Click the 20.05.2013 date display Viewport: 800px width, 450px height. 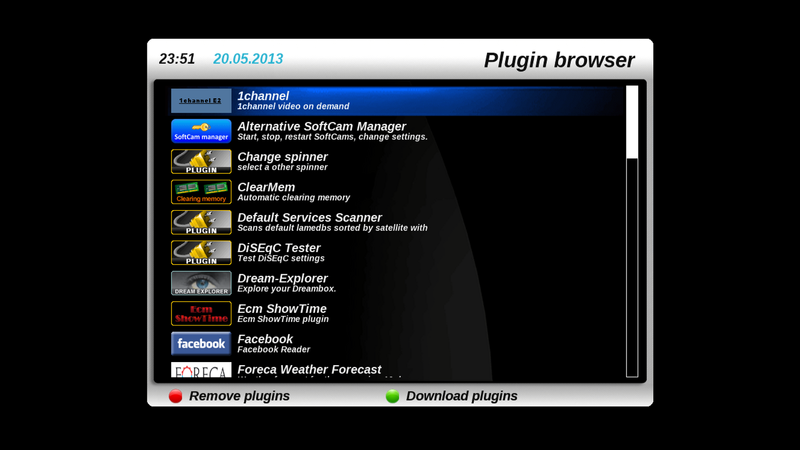248,59
